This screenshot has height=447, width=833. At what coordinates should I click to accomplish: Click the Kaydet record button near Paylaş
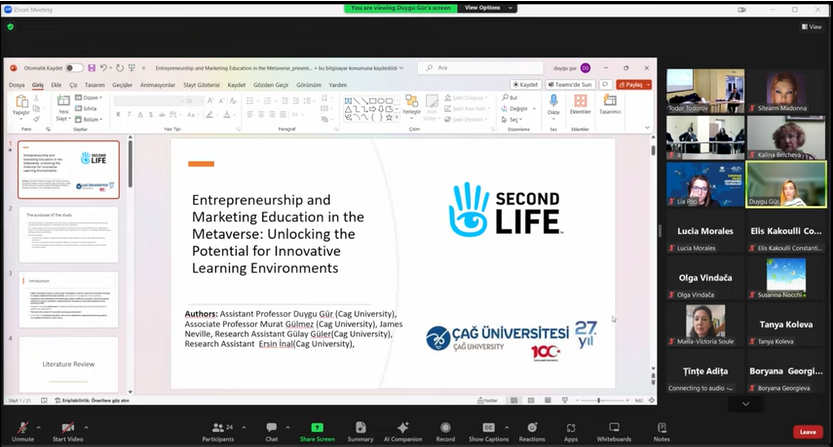[525, 85]
